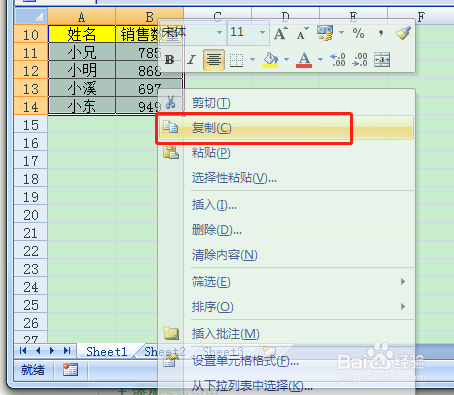Screen dimensions: 454x395
Task: Apply the Percent Style format
Action: (358, 33)
